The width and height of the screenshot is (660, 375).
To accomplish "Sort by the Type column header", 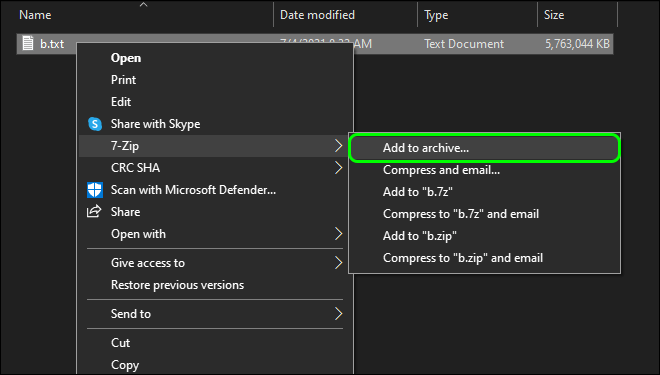I will (x=436, y=15).
